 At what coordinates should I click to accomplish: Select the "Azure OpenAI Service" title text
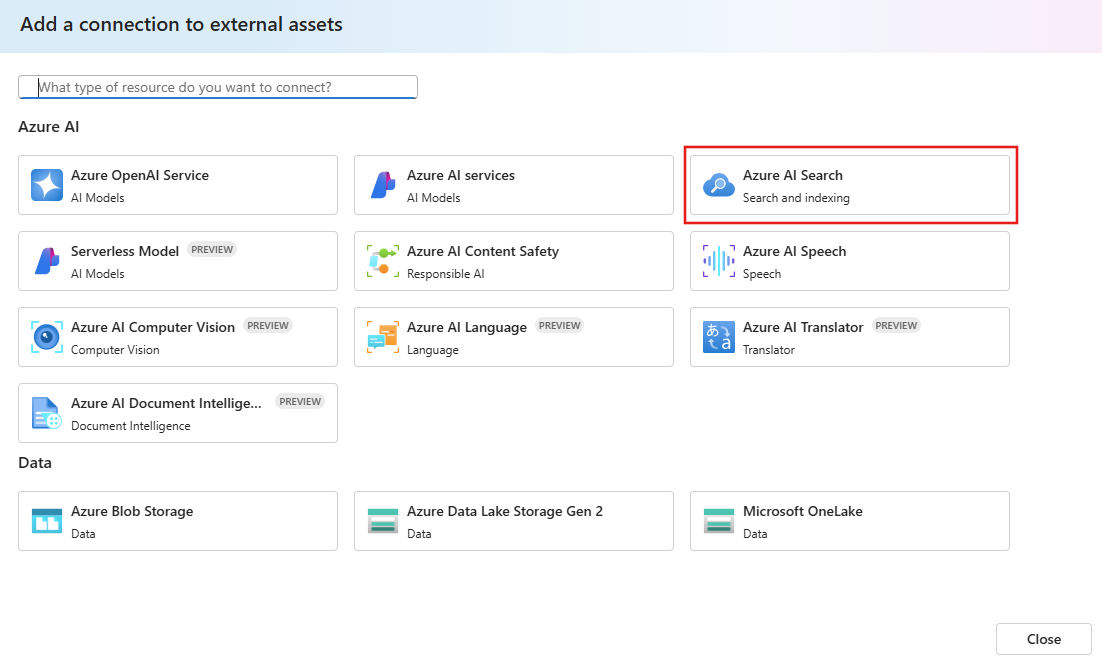[x=140, y=175]
